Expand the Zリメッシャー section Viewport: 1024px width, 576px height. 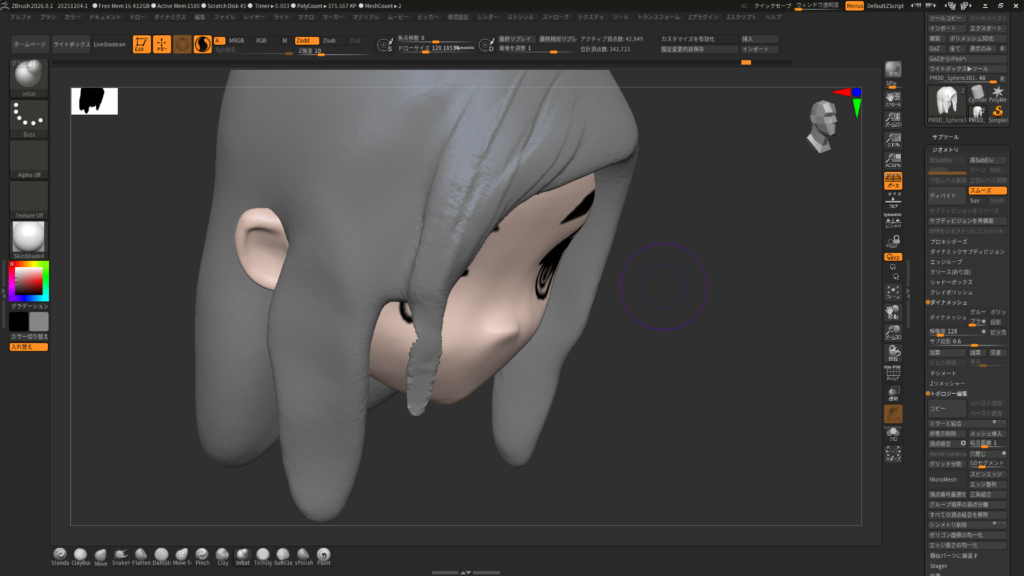coord(947,383)
